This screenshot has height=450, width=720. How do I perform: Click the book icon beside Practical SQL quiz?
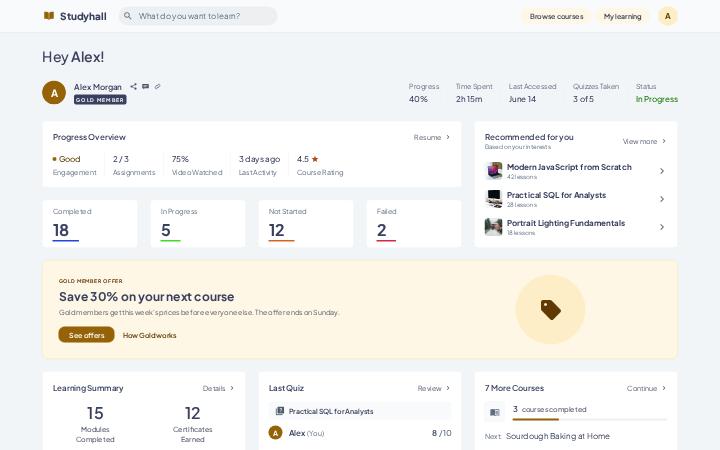pos(280,411)
